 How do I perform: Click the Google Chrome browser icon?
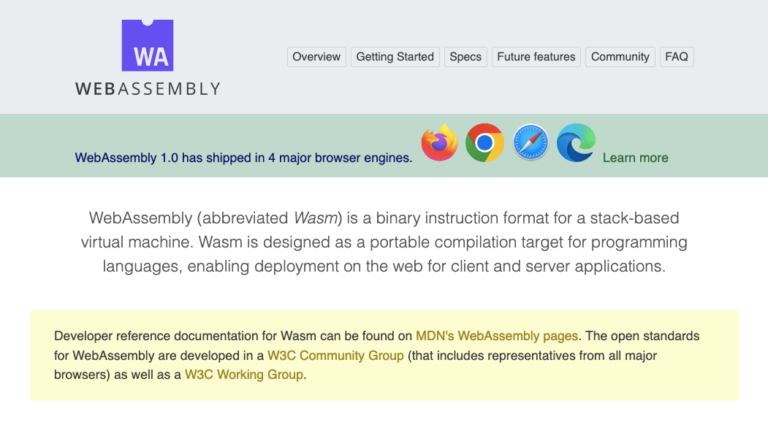coord(484,143)
